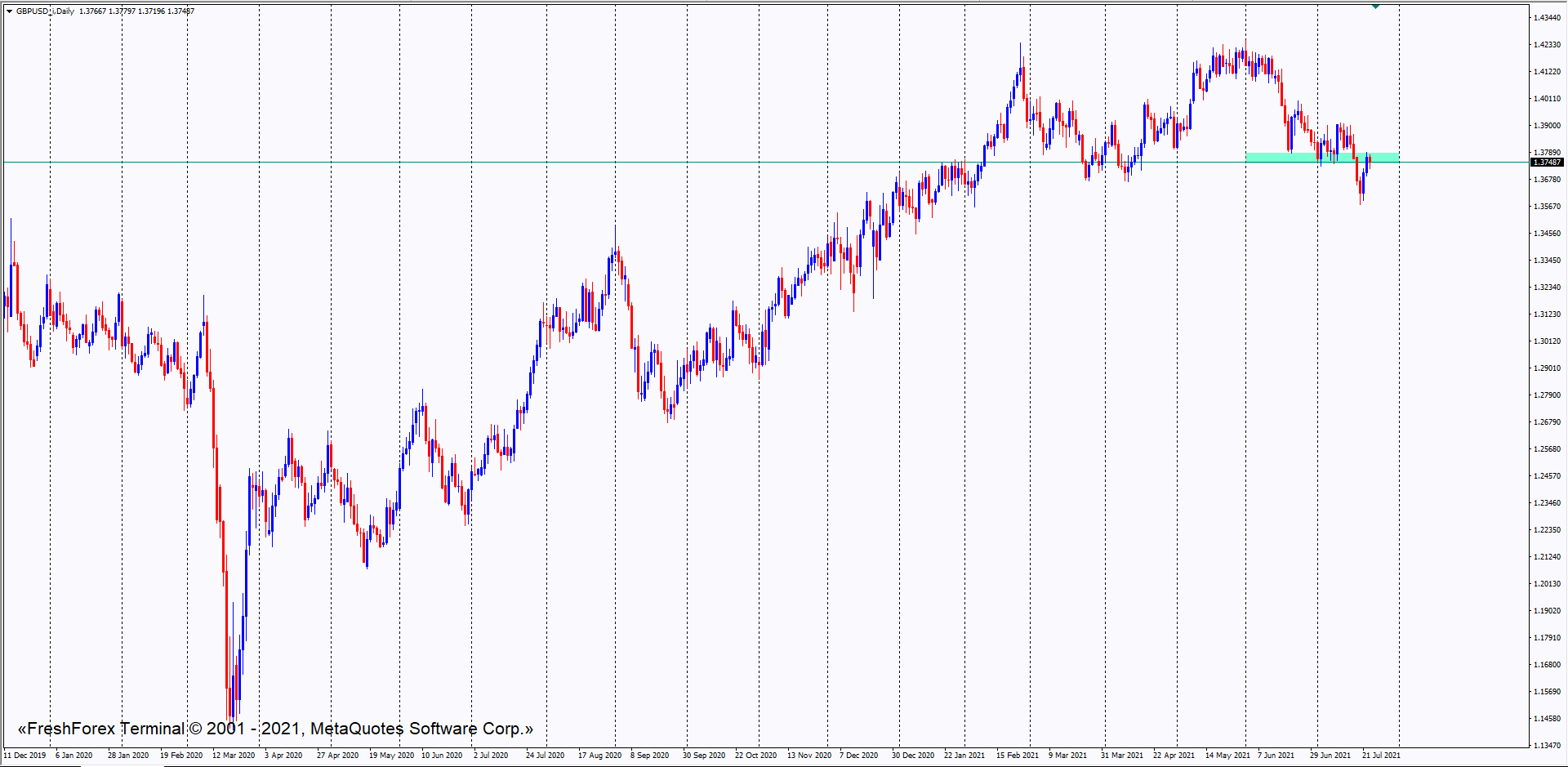
Task: Click the 11 Dec 2019 date label
Action: [25, 756]
